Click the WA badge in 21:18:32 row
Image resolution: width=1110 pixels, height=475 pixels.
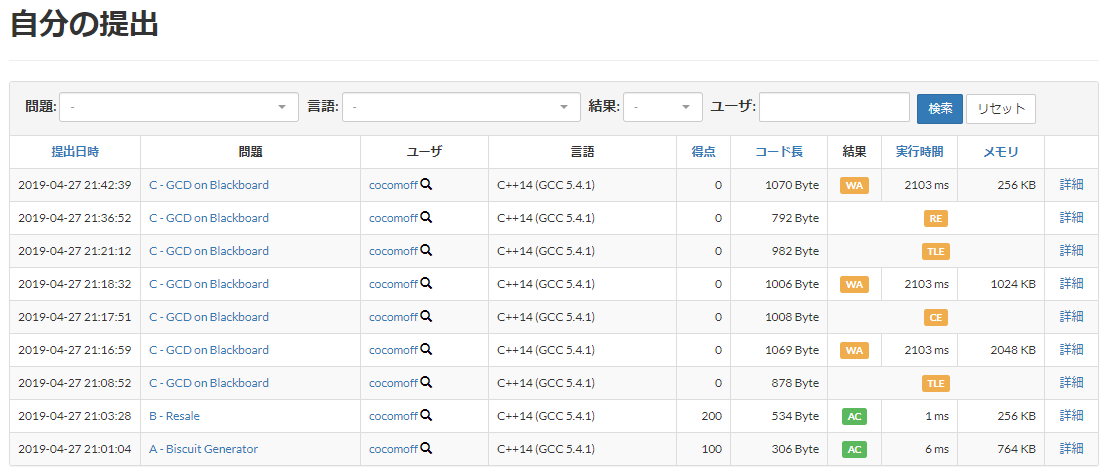pos(854,285)
